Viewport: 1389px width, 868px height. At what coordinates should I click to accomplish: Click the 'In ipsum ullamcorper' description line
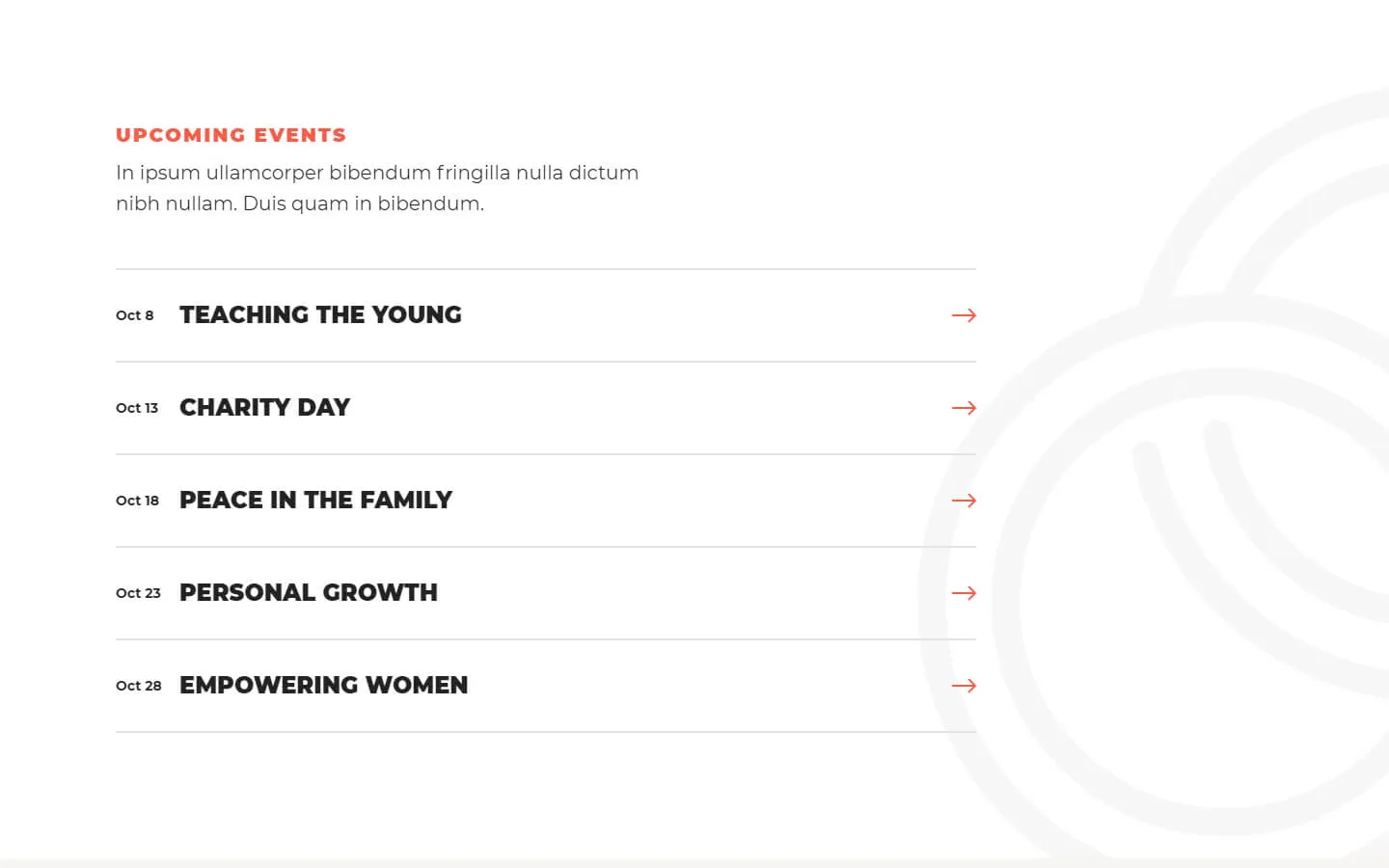coord(376,173)
